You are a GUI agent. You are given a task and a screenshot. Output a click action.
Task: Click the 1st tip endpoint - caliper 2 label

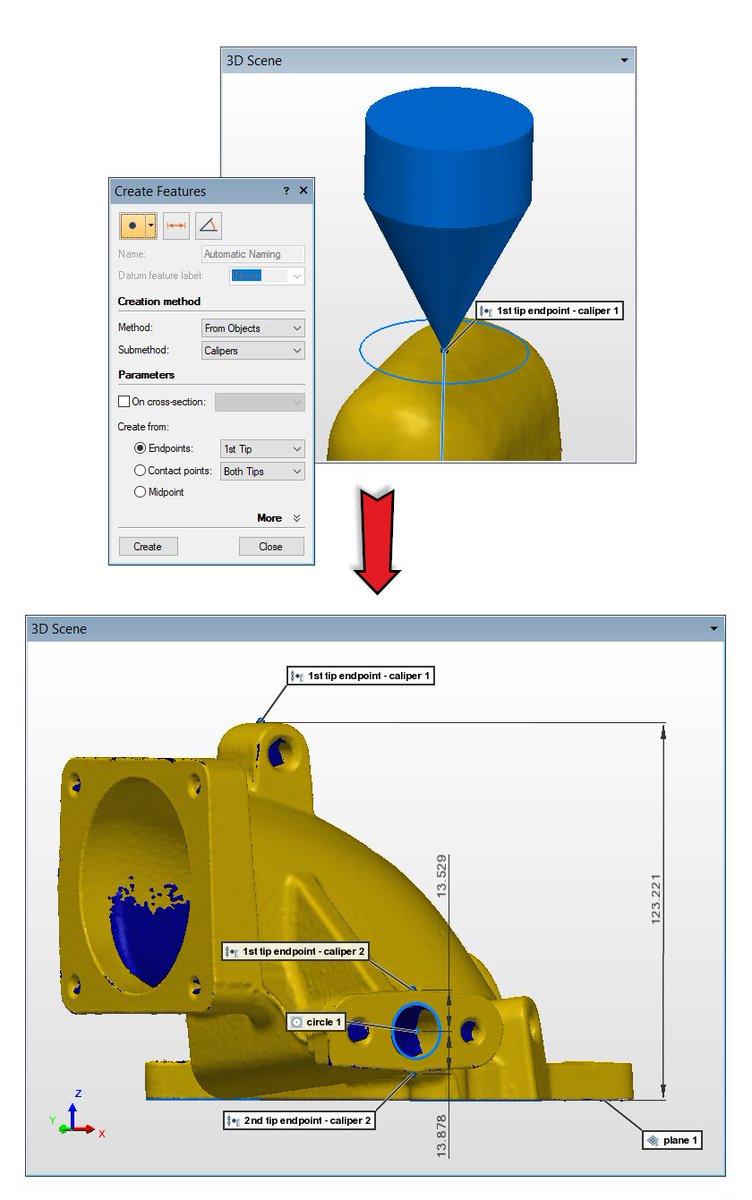(x=296, y=951)
